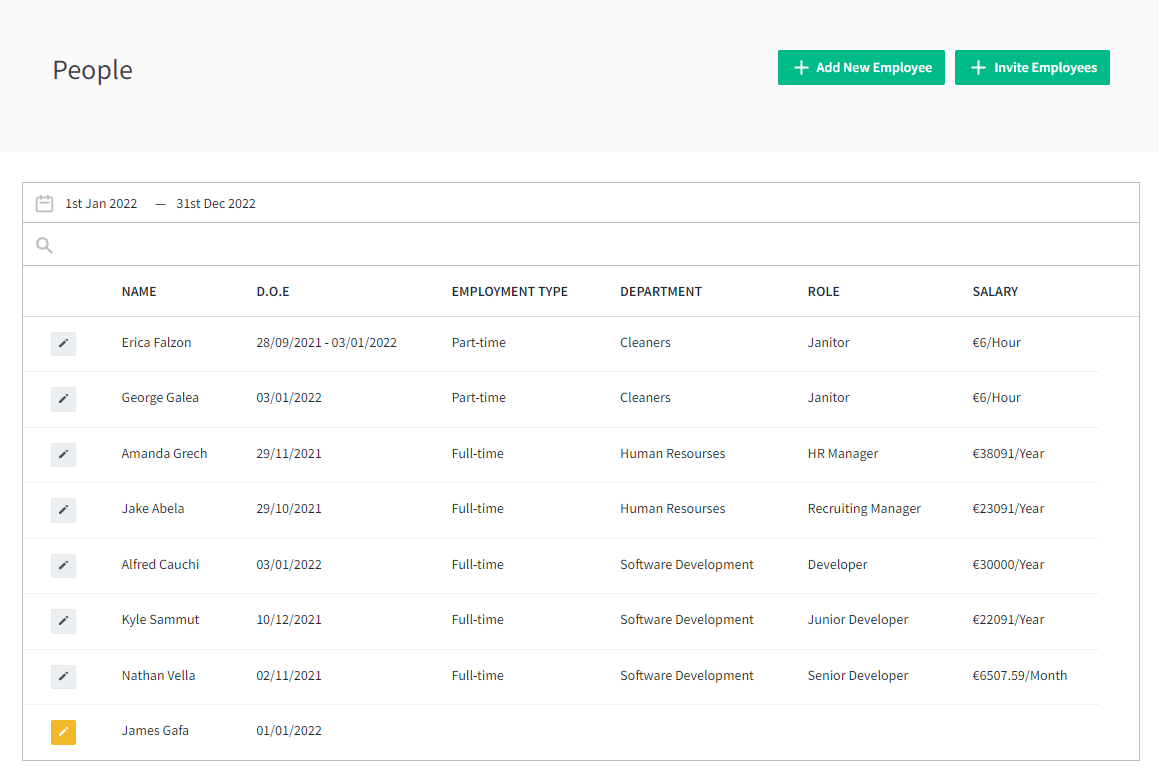Click the EMPLOYMENT TYPE column header
This screenshot has width=1159, height=778.
click(509, 292)
